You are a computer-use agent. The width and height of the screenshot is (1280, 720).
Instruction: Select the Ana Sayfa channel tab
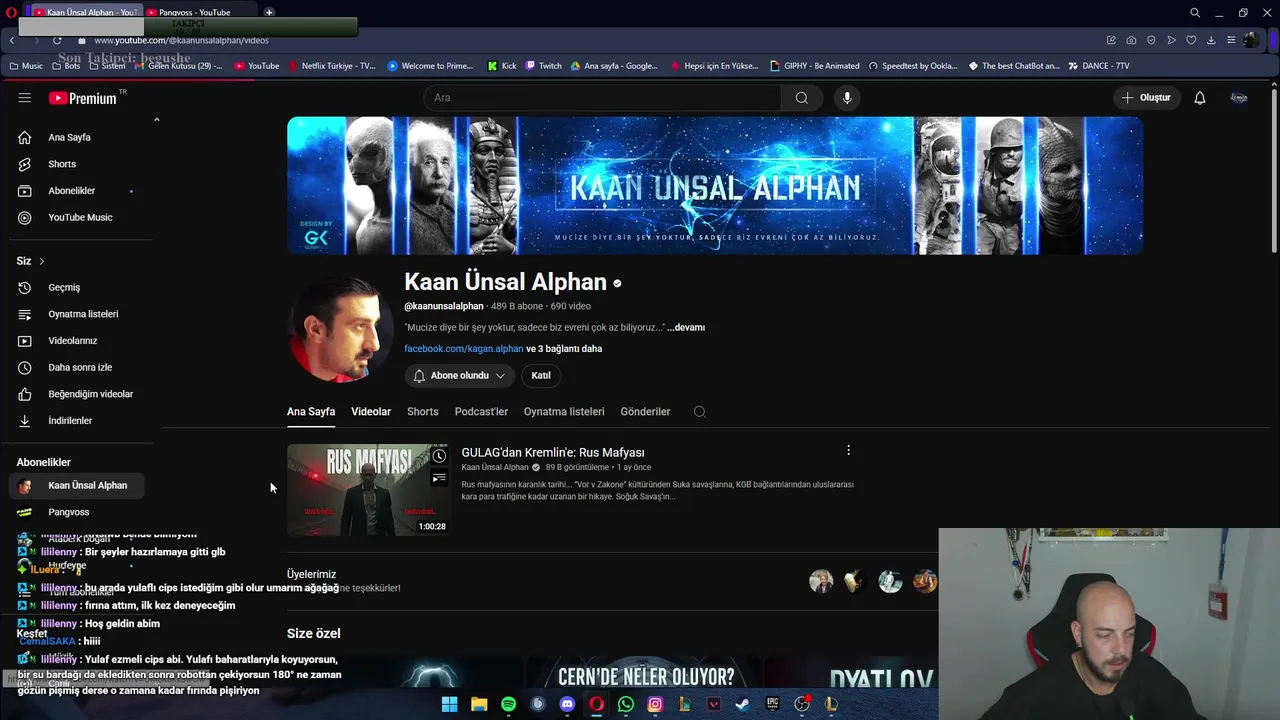pos(311,412)
